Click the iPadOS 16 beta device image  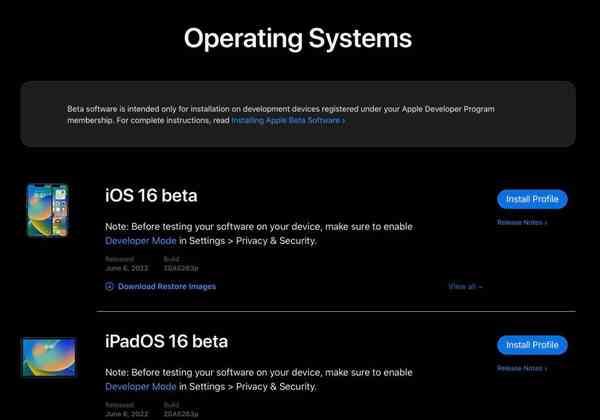pyautogui.click(x=48, y=357)
